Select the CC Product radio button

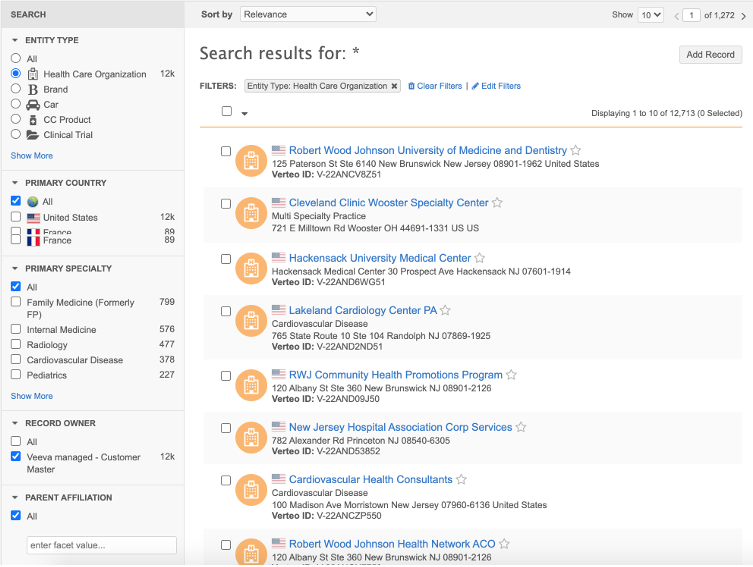pos(16,119)
